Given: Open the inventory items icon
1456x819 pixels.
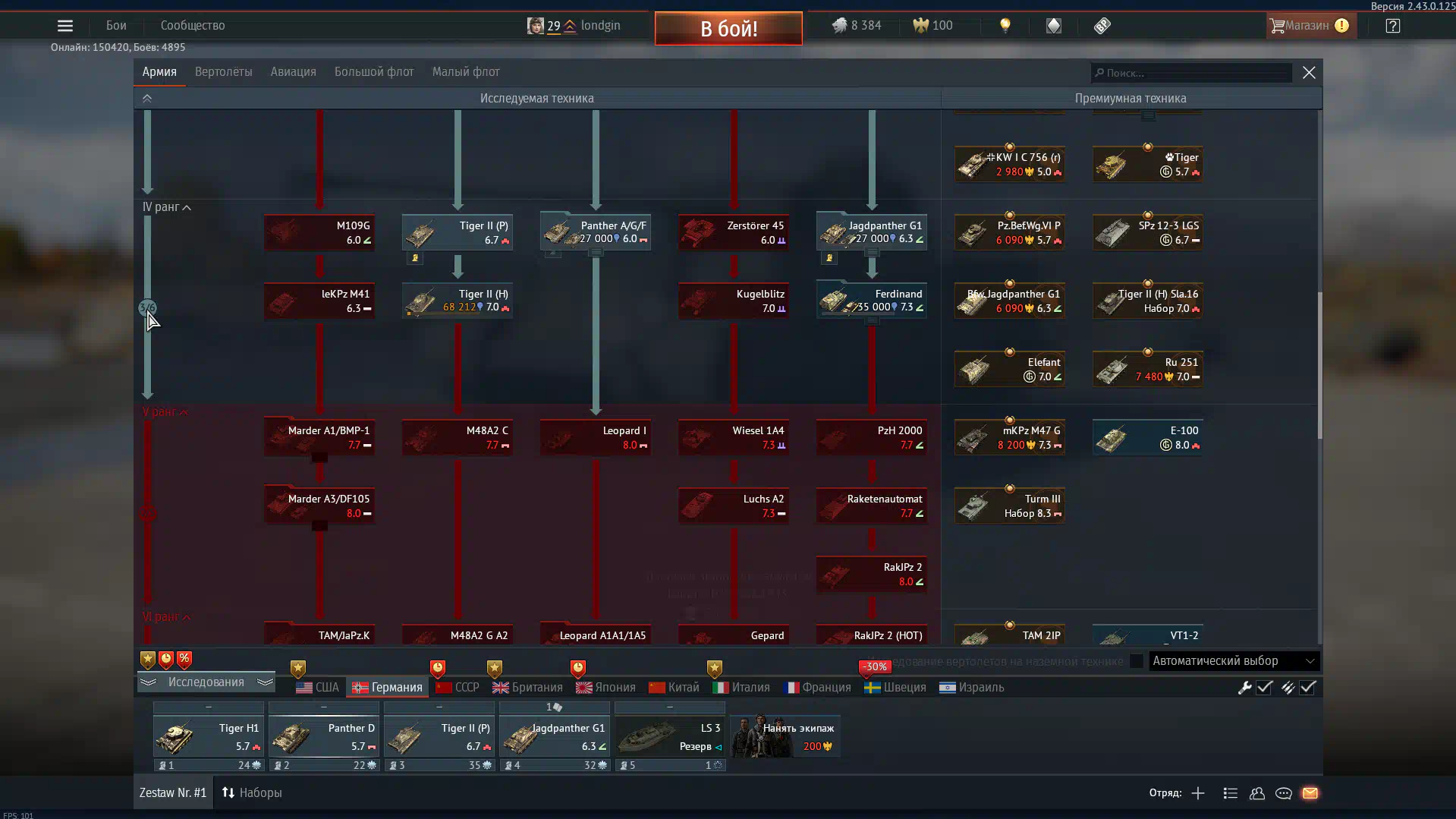Looking at the screenshot, I should tap(1054, 26).
